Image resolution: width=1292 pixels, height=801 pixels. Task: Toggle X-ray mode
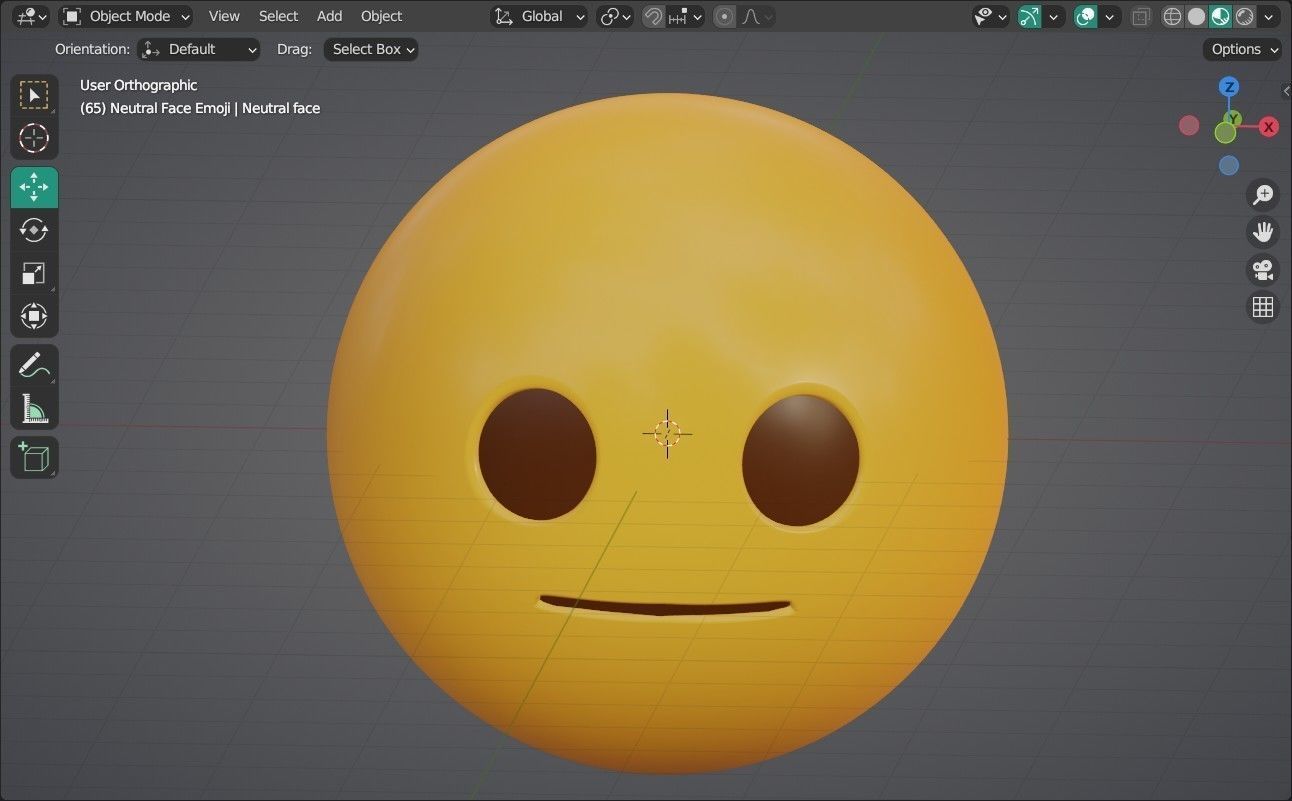point(1141,16)
